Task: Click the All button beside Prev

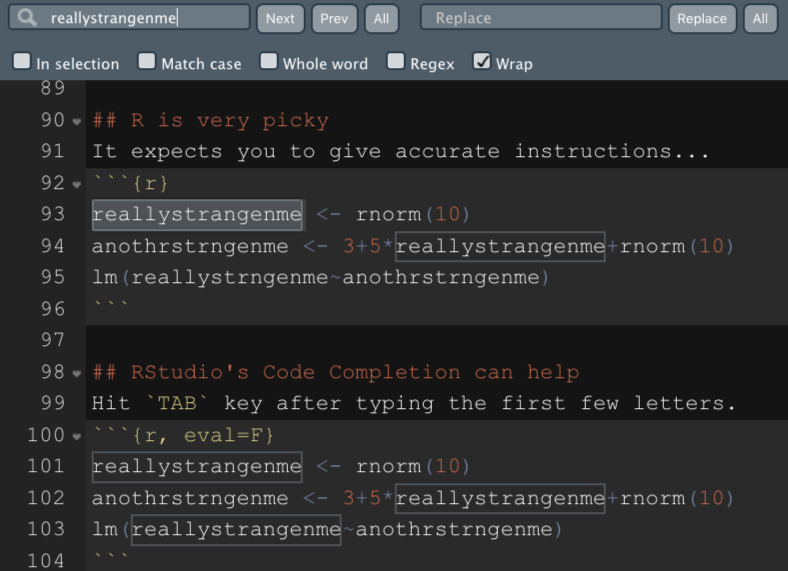Action: point(381,18)
